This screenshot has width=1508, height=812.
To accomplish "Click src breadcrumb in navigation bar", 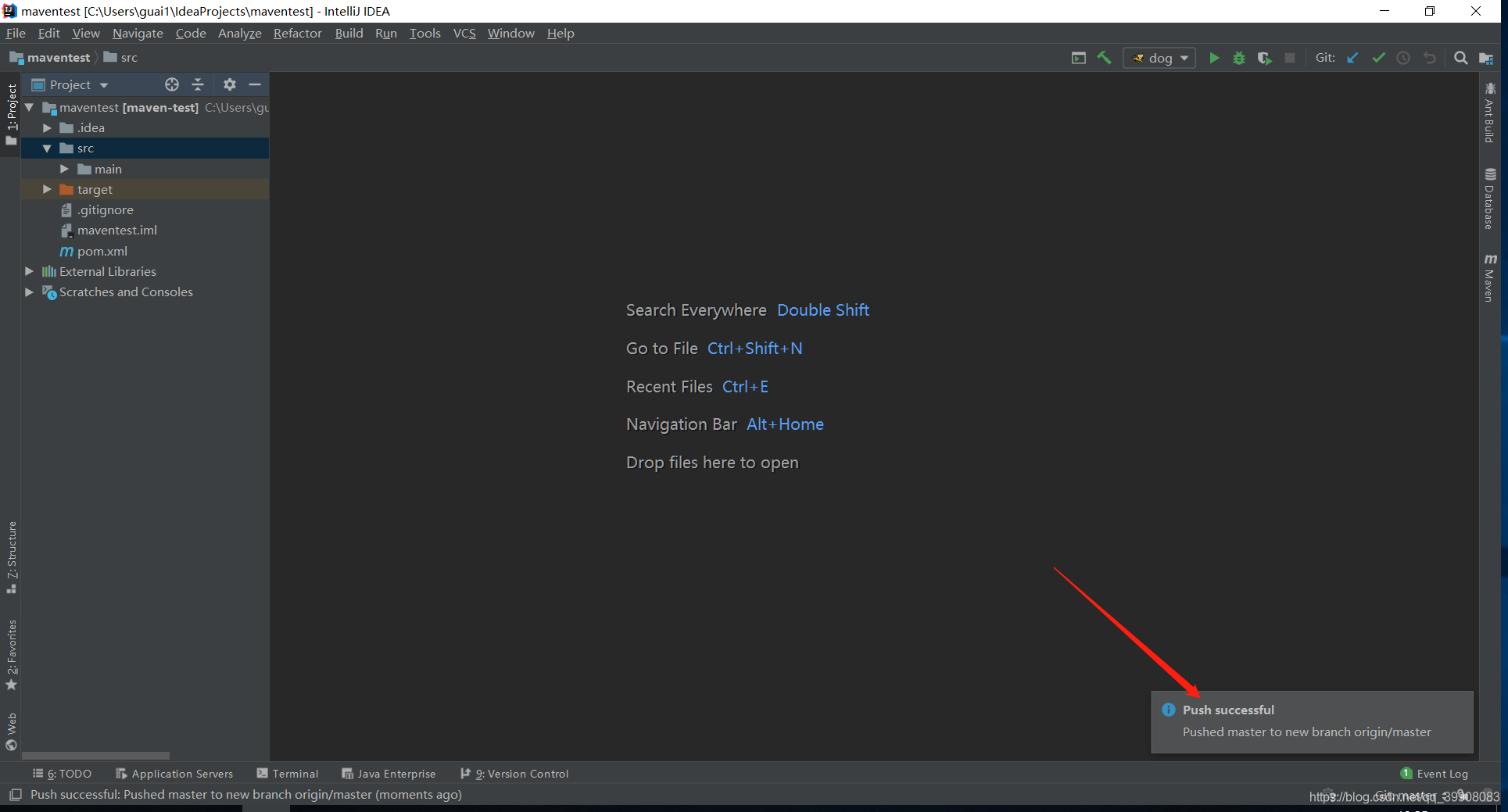I will [120, 58].
